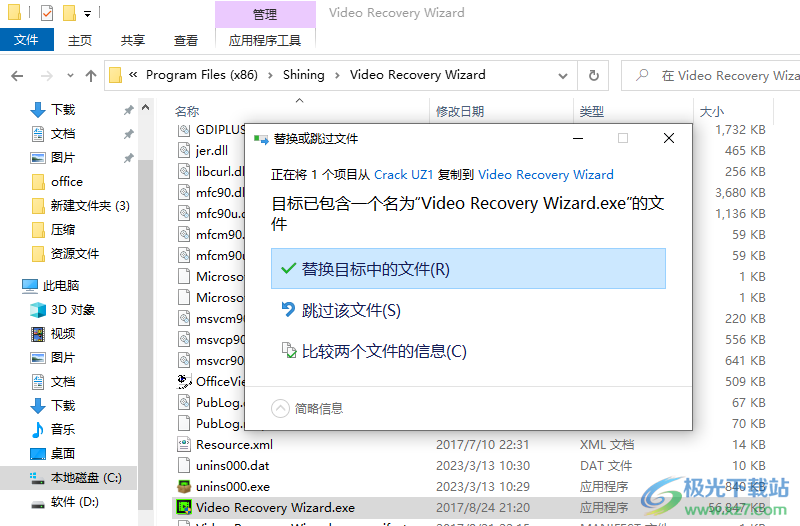This screenshot has height=526, width=800.
Task: Go back with the left arrow
Action: 17,76
